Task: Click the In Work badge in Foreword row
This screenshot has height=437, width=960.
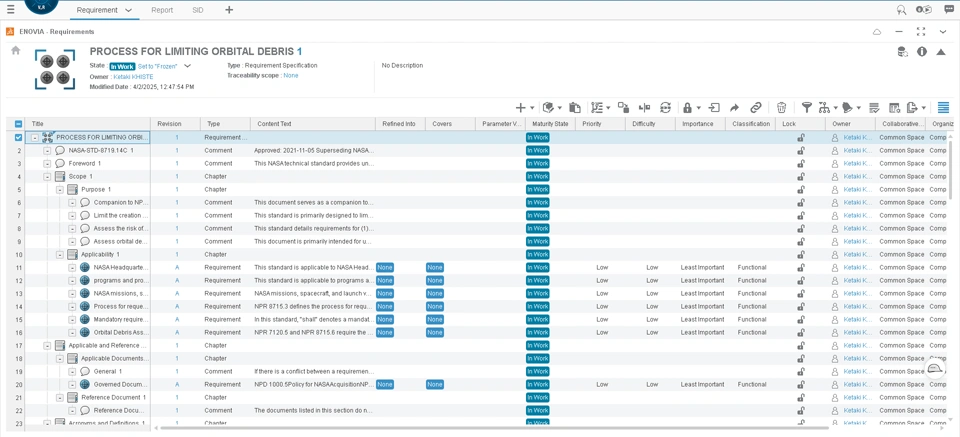Action: (x=538, y=163)
